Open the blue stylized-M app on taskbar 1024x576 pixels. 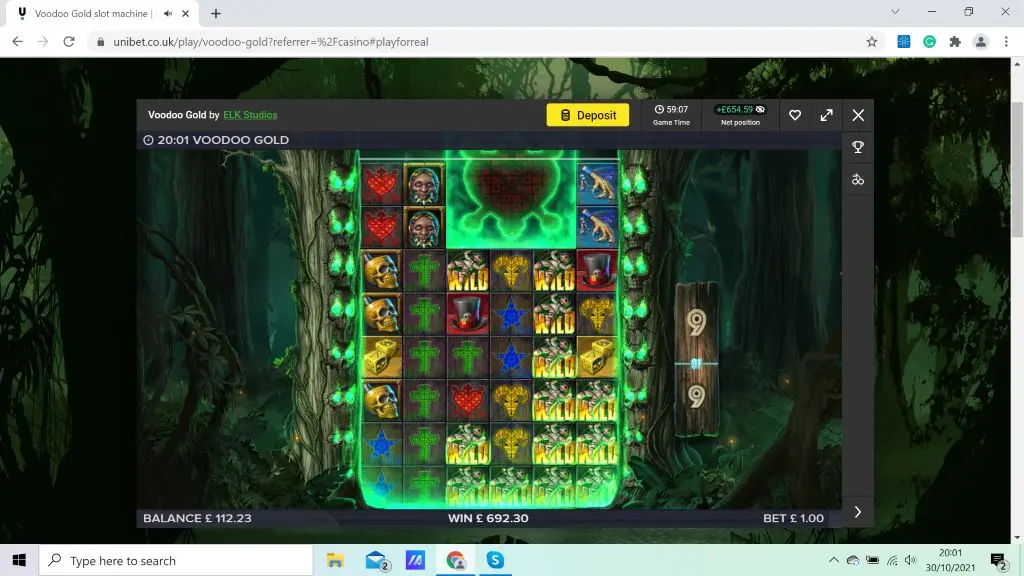[415, 560]
